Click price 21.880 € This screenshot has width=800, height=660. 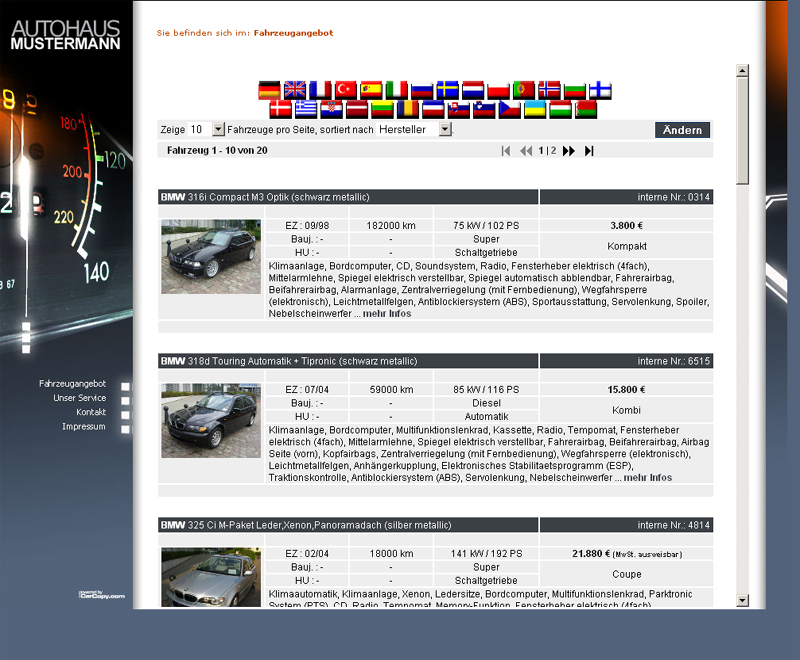[591, 554]
